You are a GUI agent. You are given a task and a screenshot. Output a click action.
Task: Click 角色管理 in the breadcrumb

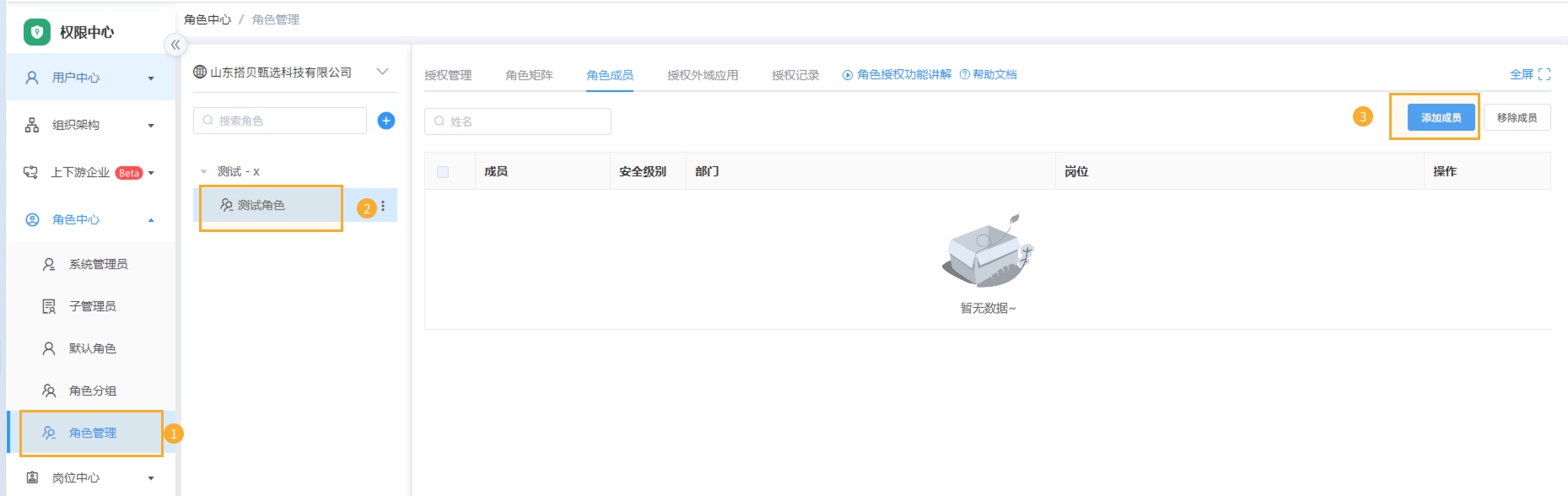point(276,19)
